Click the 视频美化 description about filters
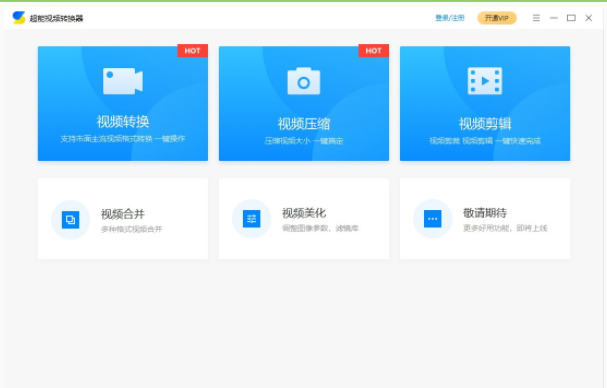The height and width of the screenshot is (388, 607). point(321,228)
